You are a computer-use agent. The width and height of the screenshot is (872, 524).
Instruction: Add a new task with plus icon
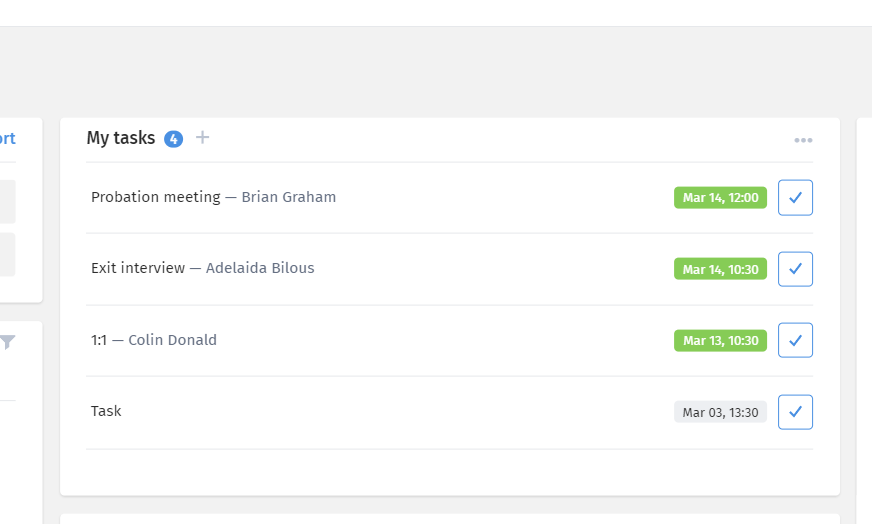click(202, 137)
